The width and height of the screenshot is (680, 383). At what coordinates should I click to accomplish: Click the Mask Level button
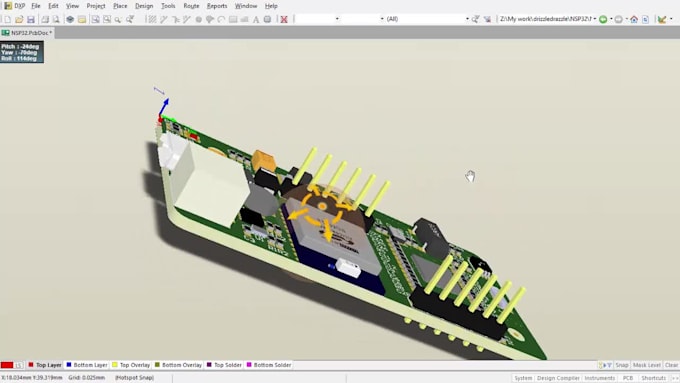pyautogui.click(x=646, y=365)
